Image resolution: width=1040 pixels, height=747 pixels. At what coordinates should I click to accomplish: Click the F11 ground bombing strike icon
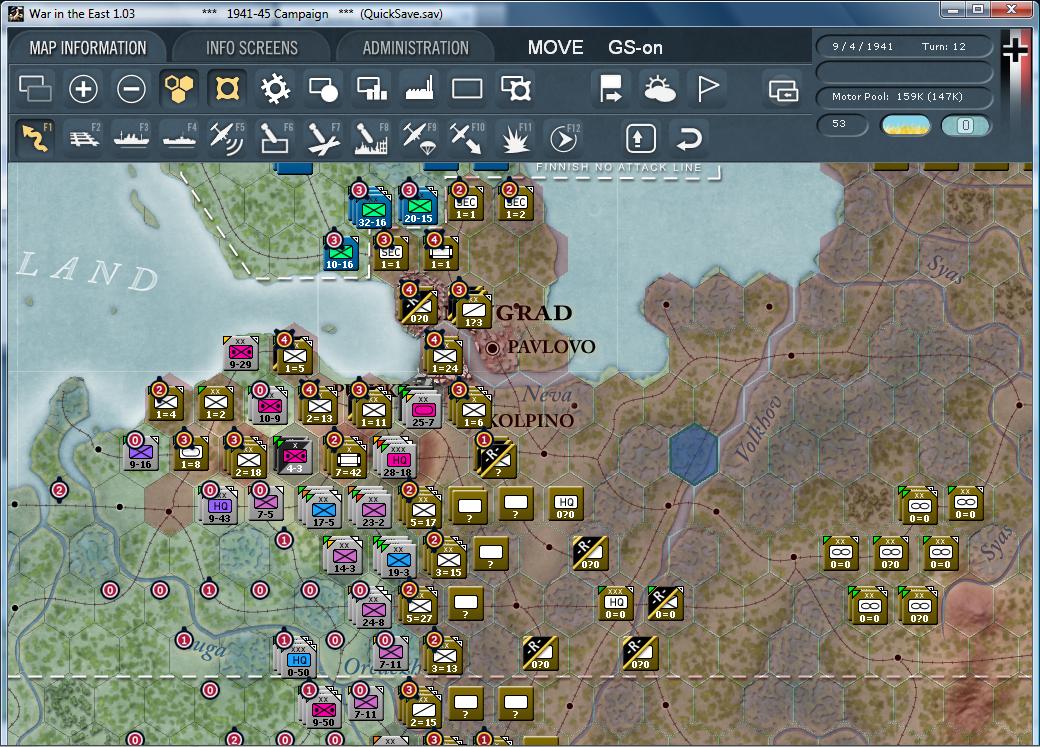click(515, 137)
